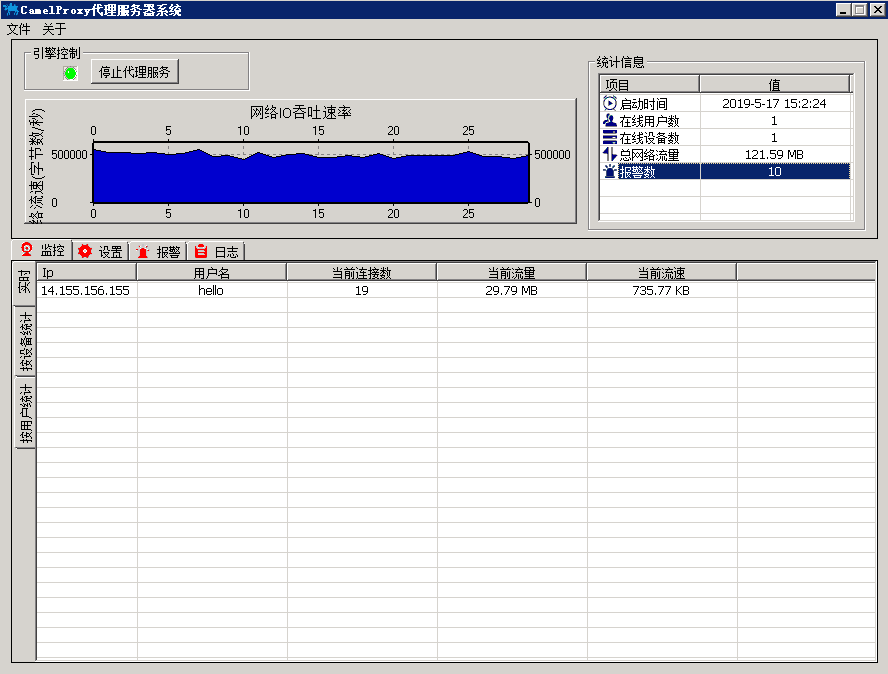Switch to the 设置 tab

point(101,251)
